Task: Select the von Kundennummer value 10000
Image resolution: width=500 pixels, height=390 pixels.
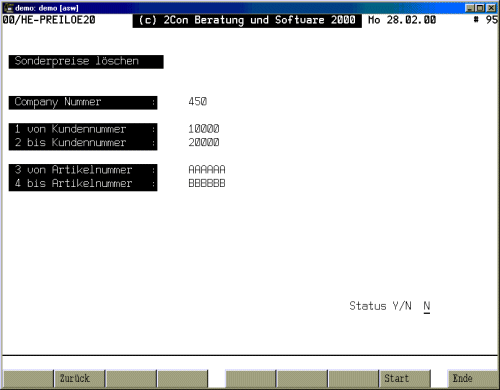Action: 204,129
